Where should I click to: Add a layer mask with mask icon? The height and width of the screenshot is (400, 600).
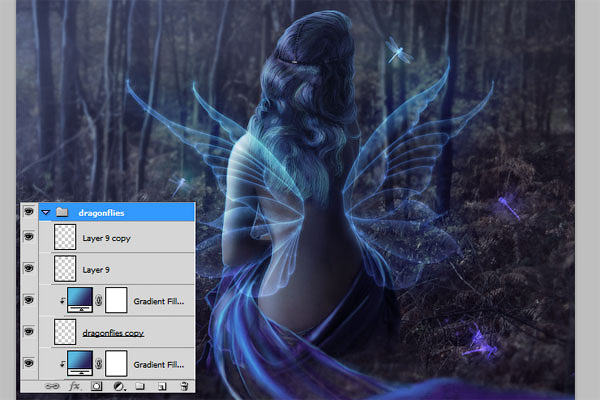pyautogui.click(x=96, y=386)
